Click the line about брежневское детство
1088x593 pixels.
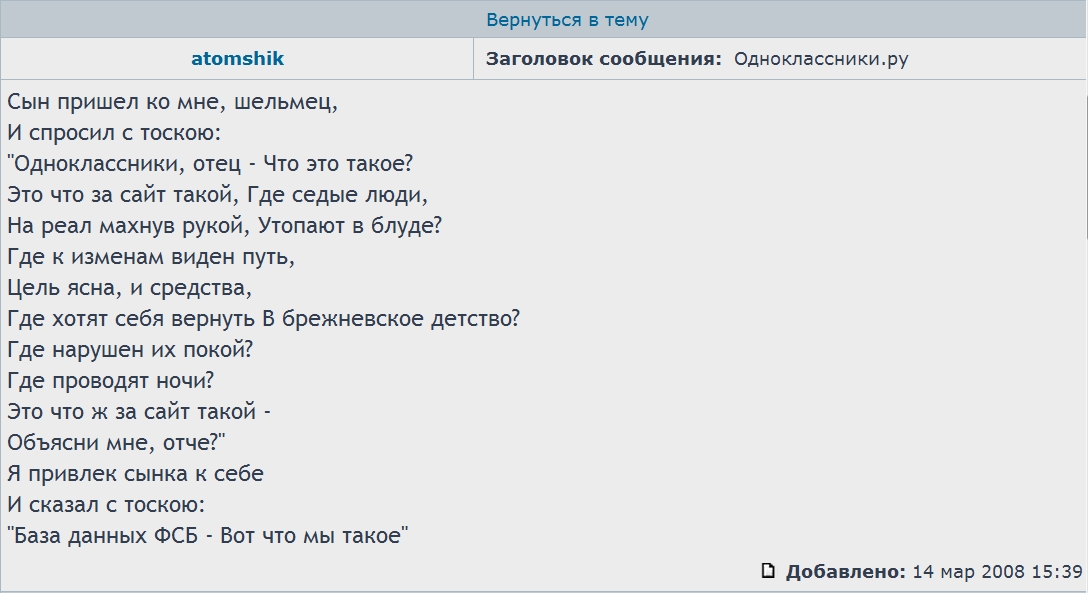[264, 319]
